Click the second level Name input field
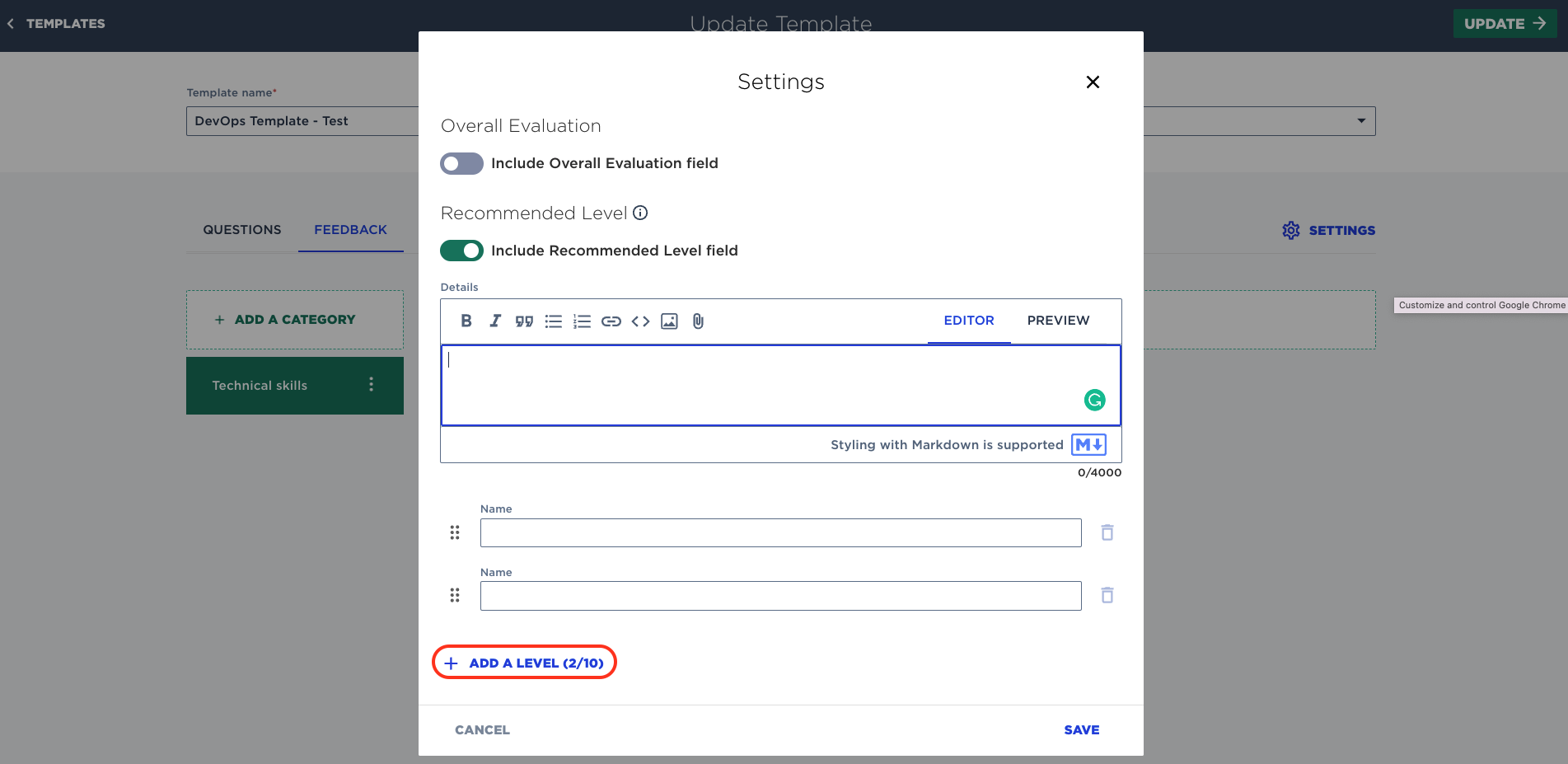The height and width of the screenshot is (764, 1568). coord(780,596)
